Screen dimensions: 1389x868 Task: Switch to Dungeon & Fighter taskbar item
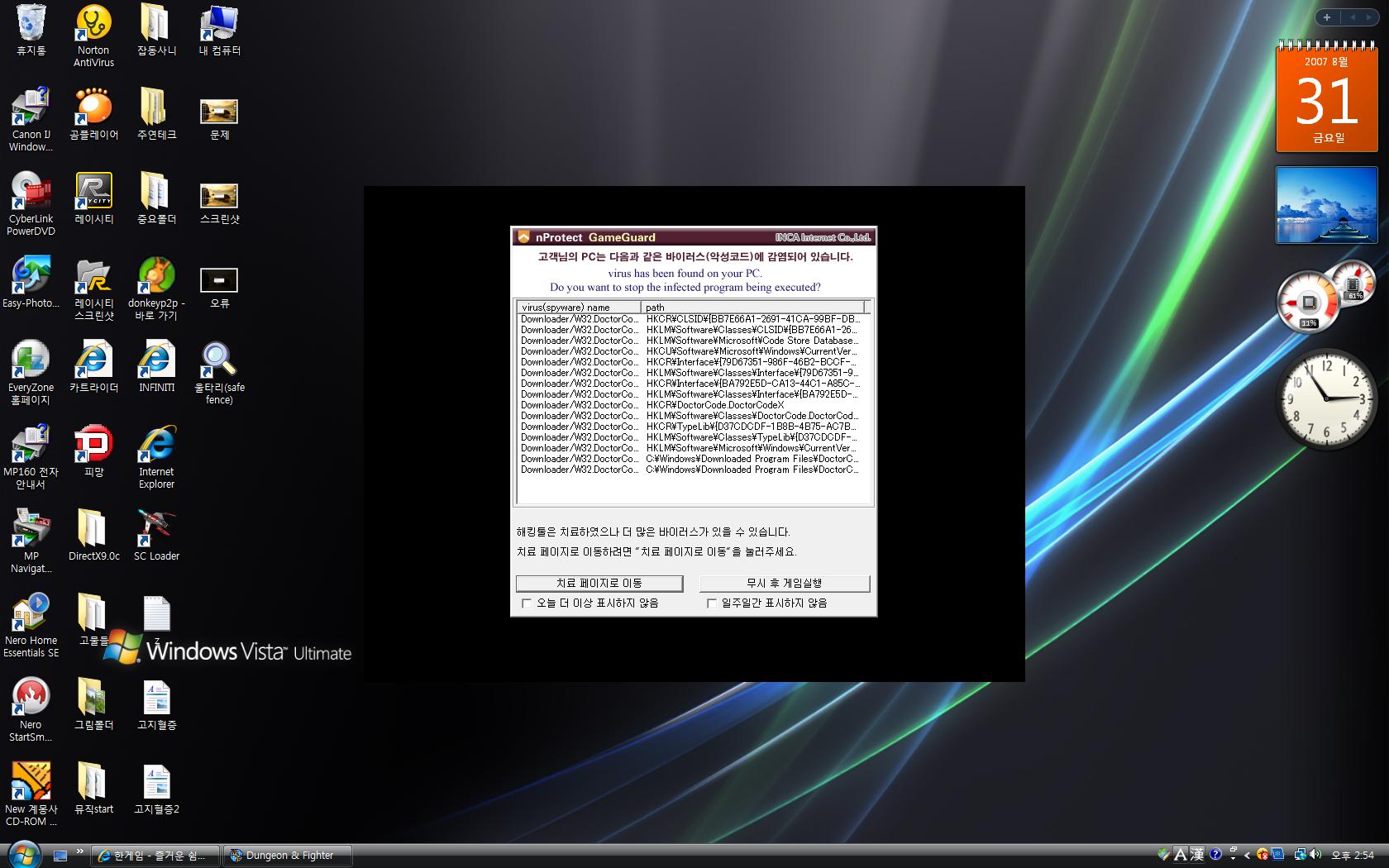(288, 856)
